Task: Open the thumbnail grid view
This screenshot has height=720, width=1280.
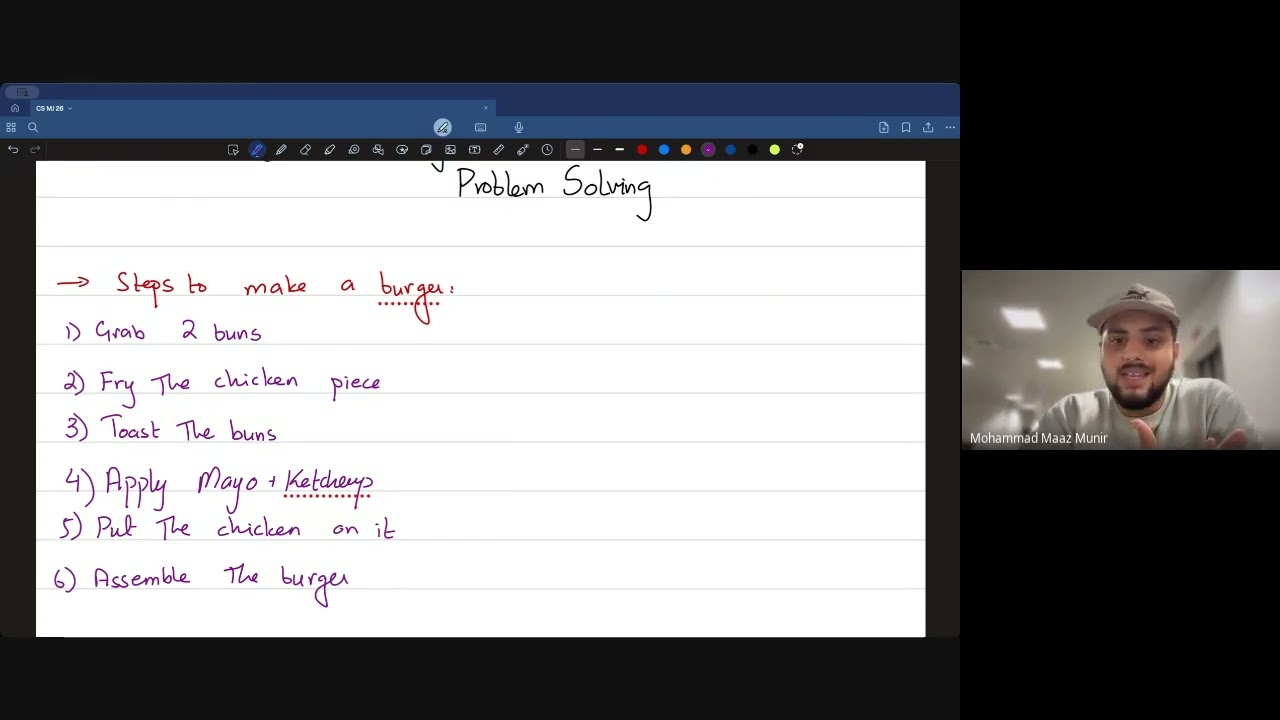Action: 11,127
